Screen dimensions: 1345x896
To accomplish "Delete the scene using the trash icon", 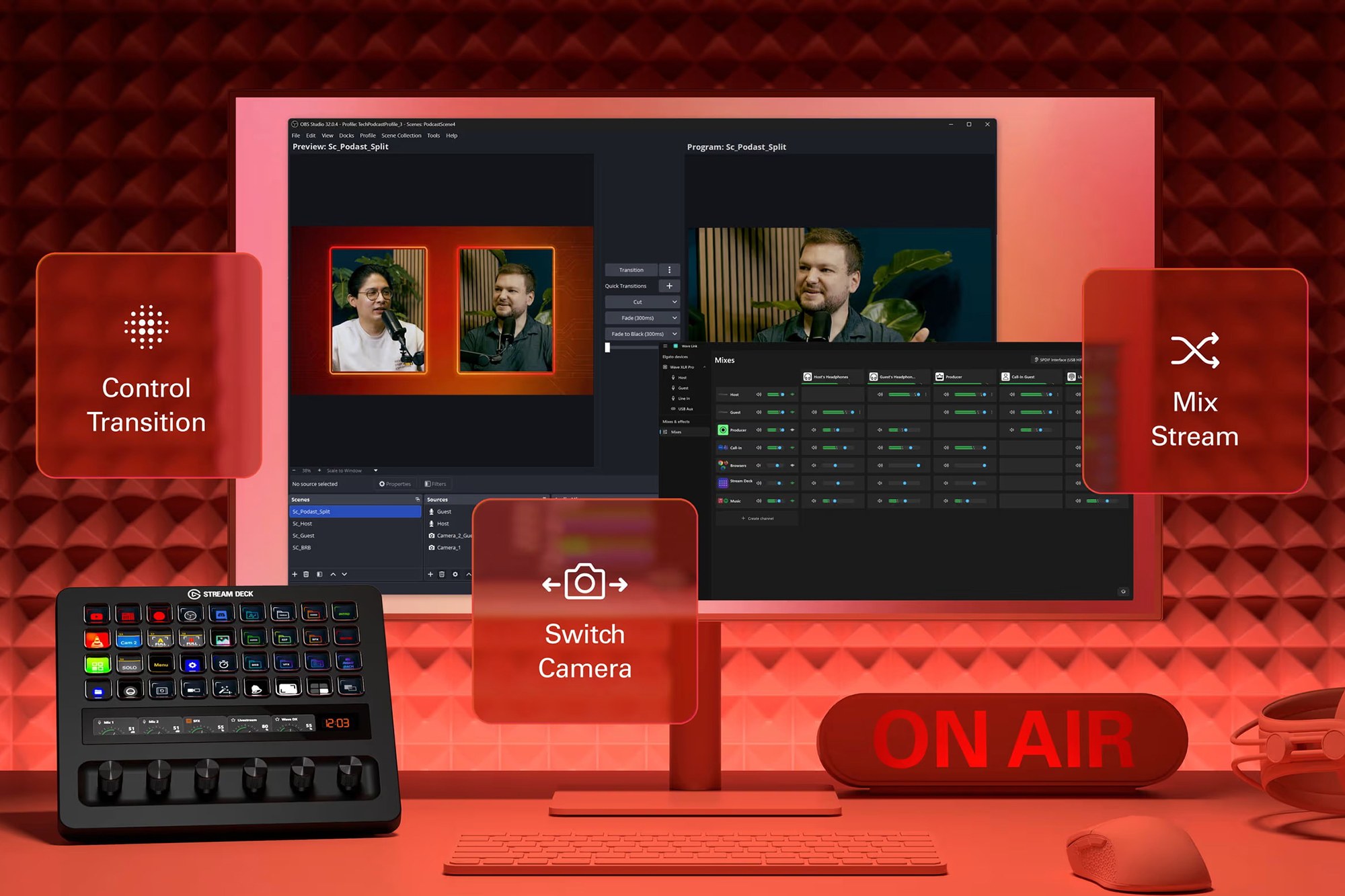I will pos(306,574).
